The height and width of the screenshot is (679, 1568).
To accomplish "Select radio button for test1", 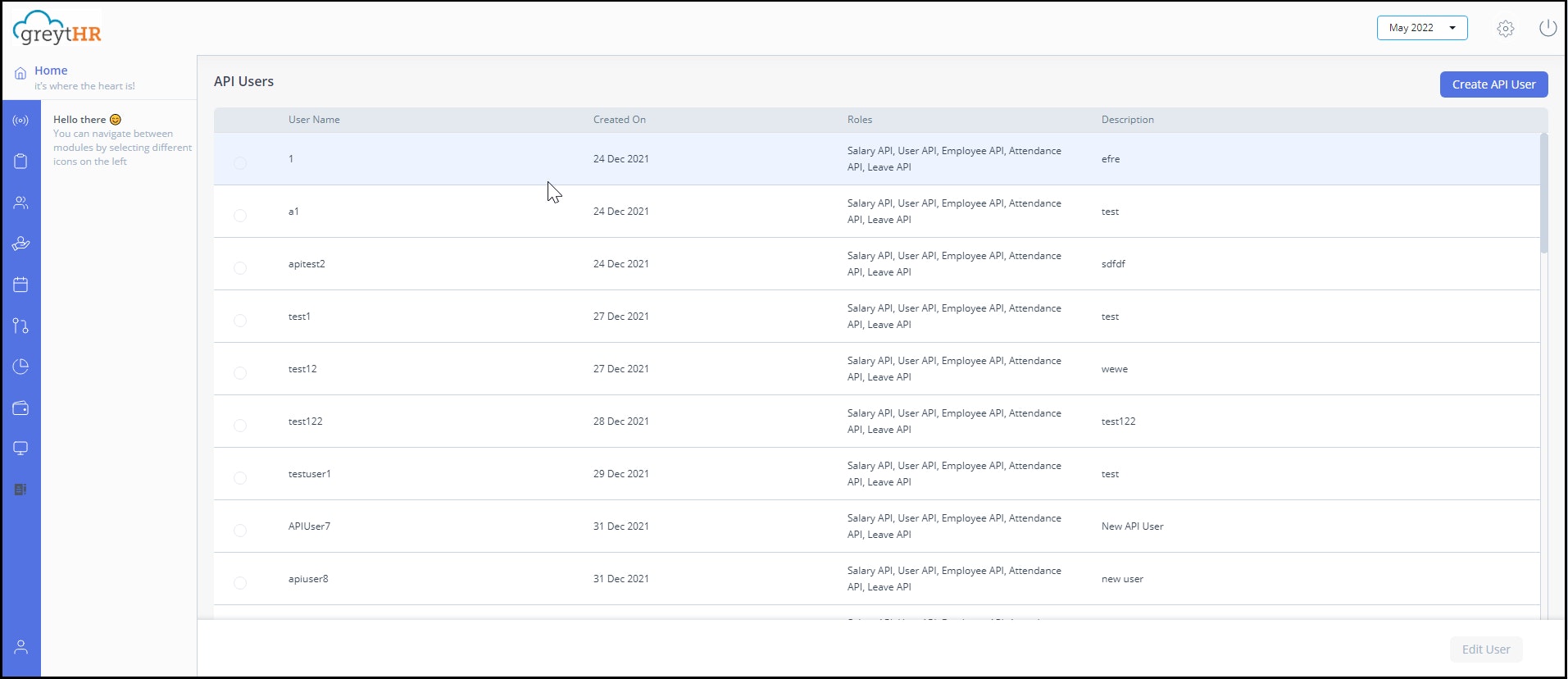I will (x=240, y=321).
